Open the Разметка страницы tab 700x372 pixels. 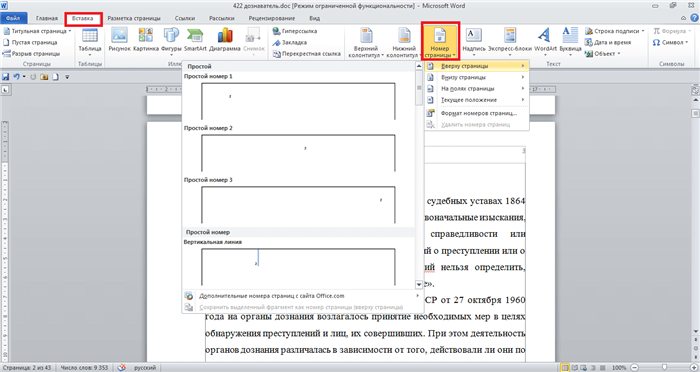tap(134, 18)
